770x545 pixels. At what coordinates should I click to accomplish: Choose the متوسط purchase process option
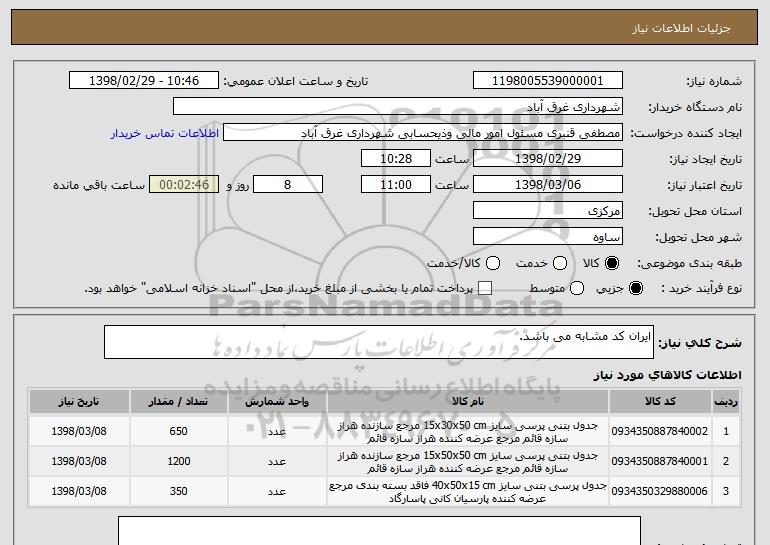pos(577,288)
